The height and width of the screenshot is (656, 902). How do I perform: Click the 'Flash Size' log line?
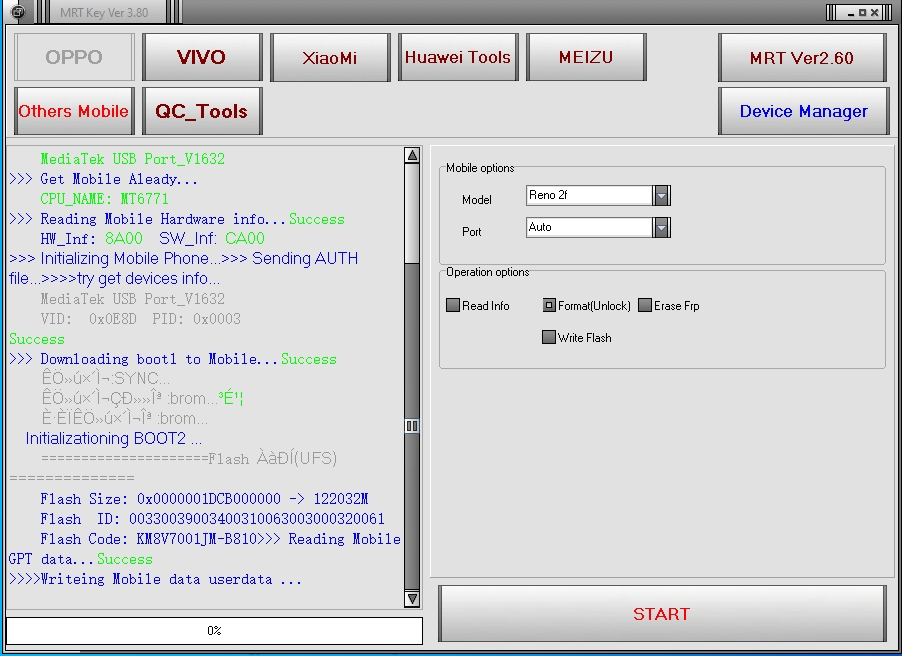(x=204, y=498)
